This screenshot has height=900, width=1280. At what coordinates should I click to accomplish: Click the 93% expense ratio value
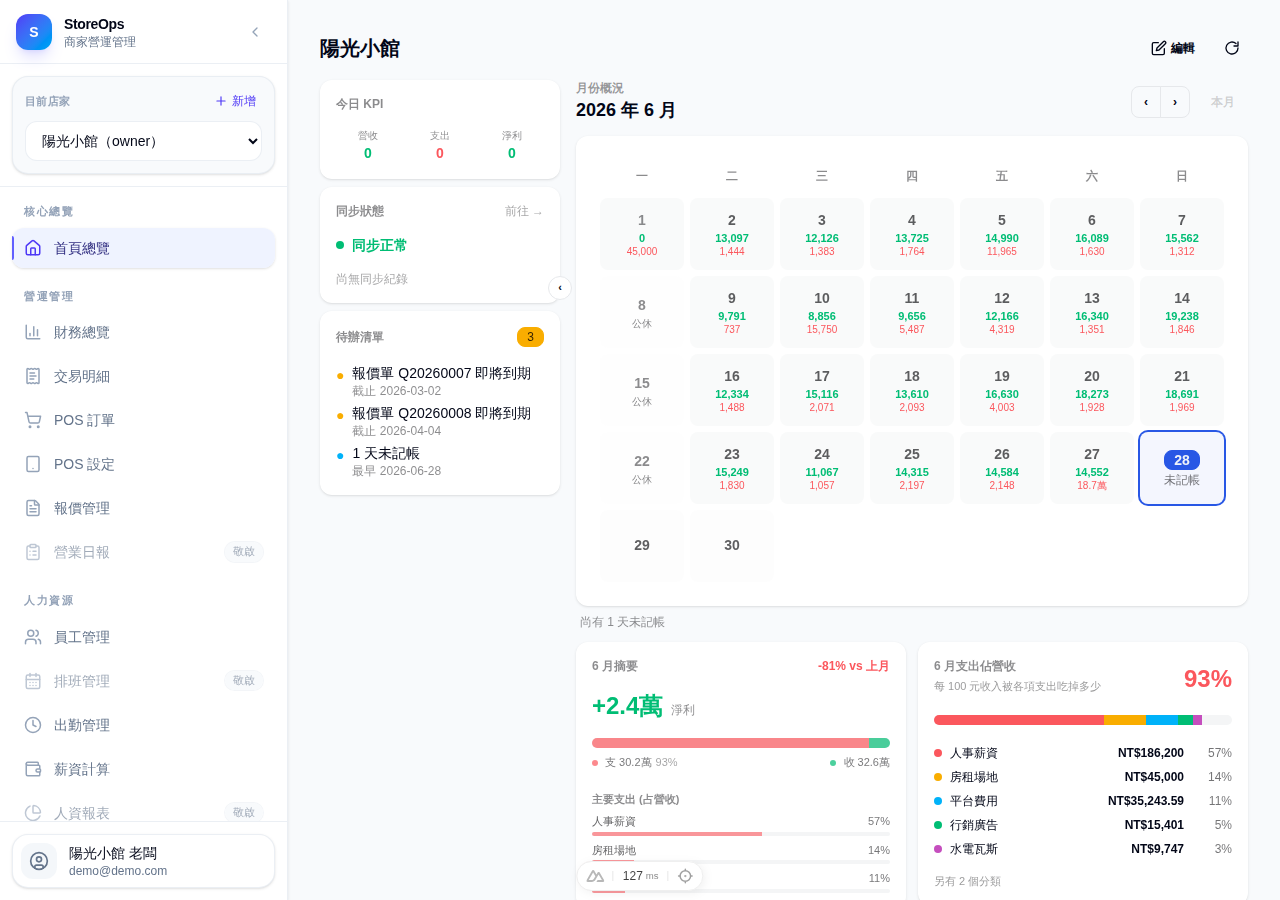[1208, 679]
